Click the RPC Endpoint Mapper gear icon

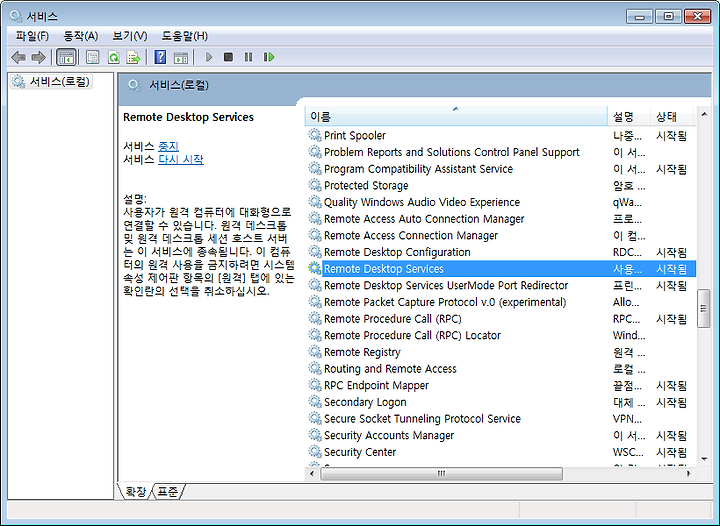[x=315, y=385]
